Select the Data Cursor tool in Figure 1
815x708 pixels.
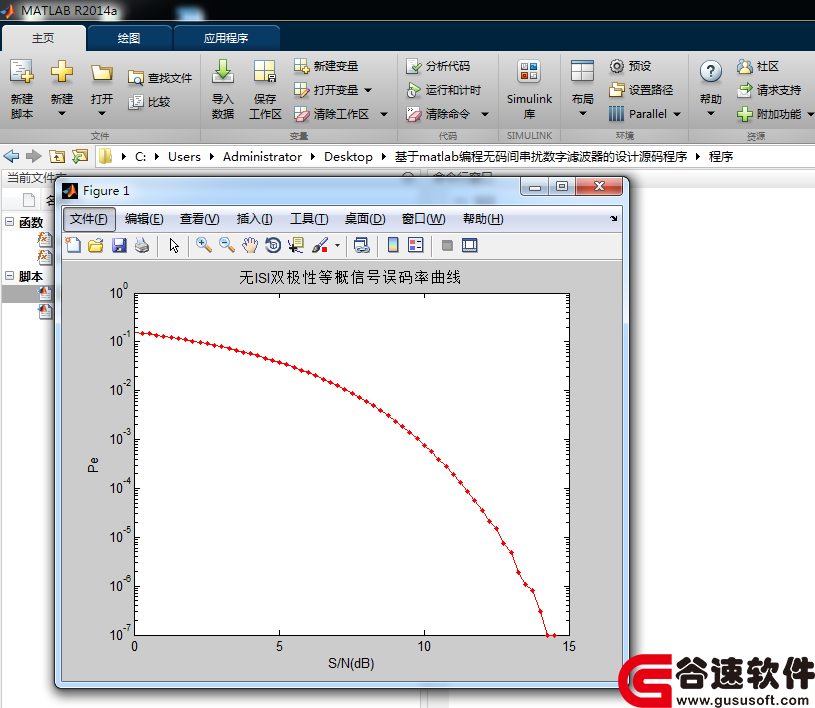[296, 245]
